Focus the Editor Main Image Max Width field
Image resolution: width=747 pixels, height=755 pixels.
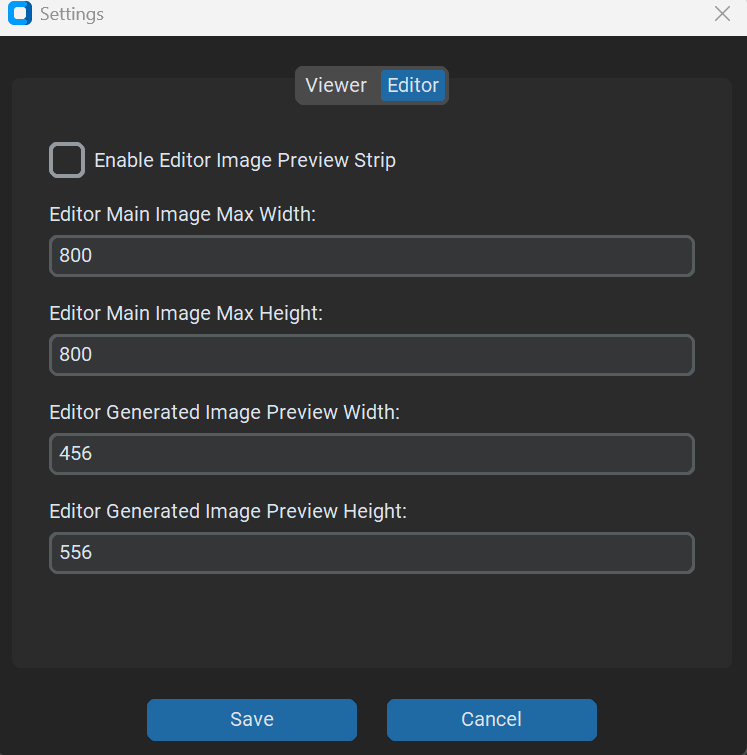(371, 256)
